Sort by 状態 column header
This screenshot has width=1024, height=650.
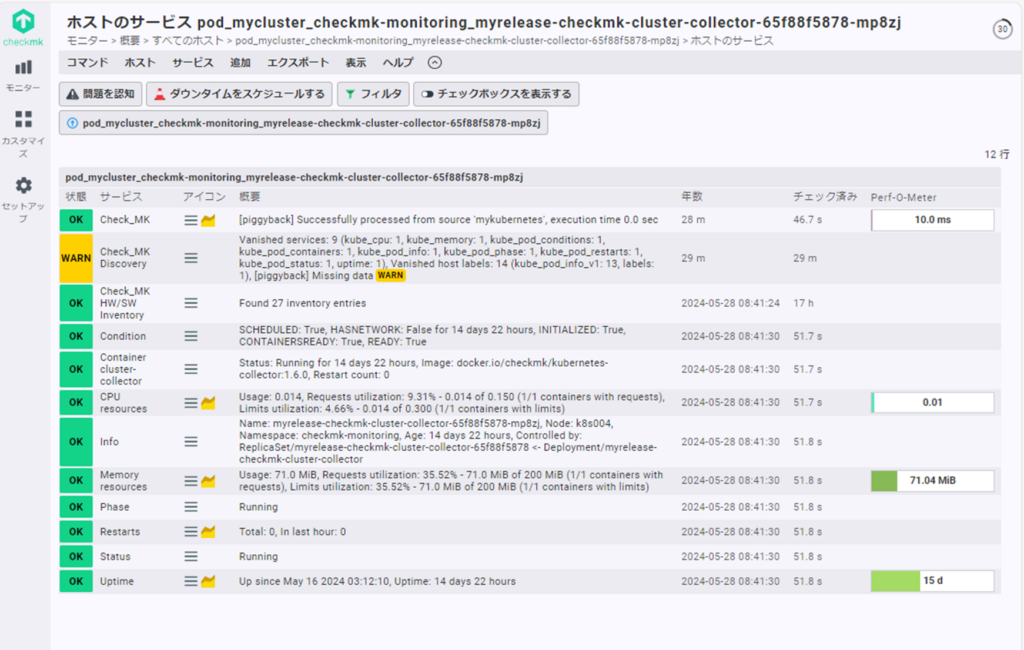[x=76, y=197]
